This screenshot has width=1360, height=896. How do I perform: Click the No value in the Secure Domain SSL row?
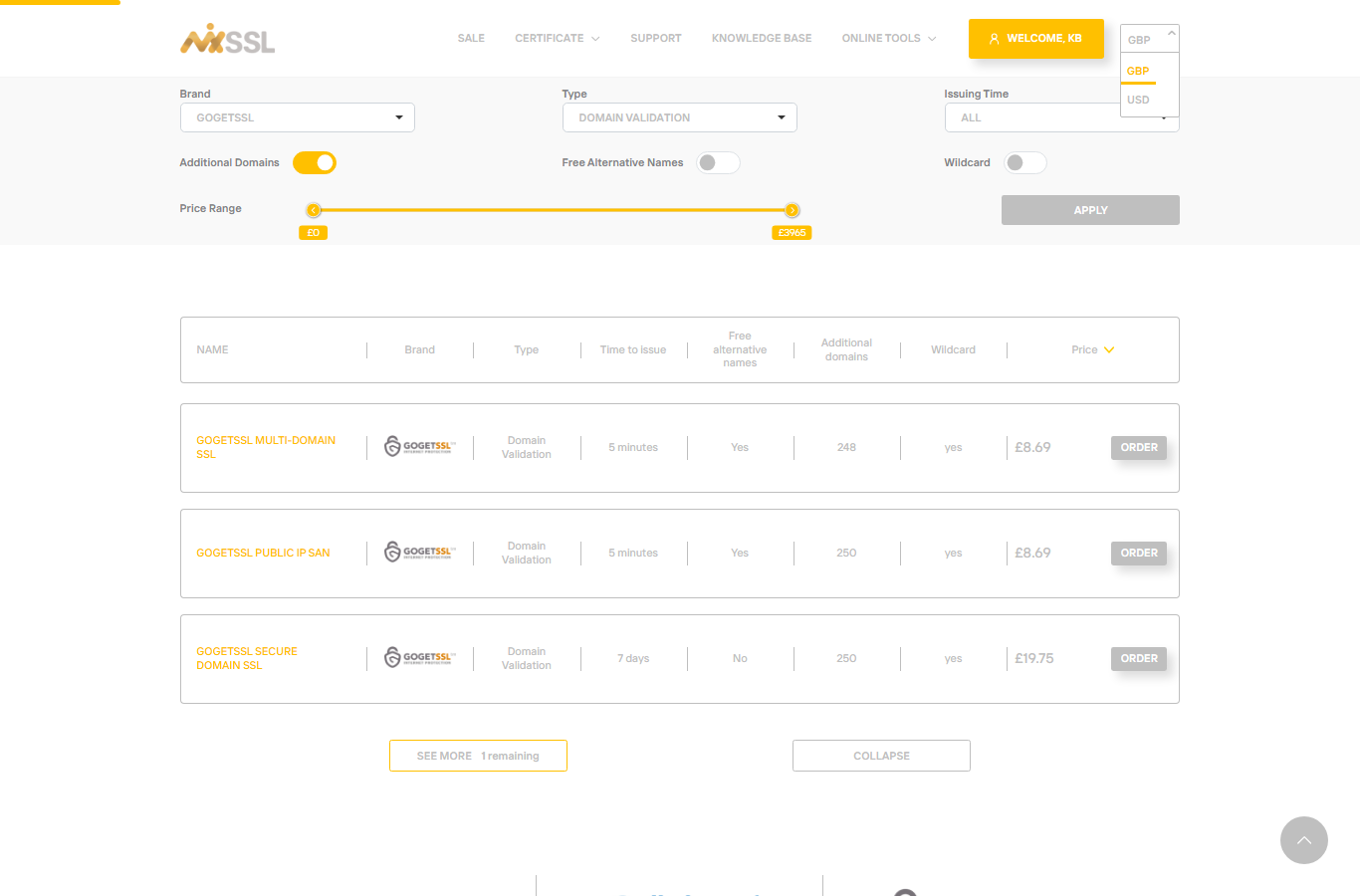tap(740, 658)
